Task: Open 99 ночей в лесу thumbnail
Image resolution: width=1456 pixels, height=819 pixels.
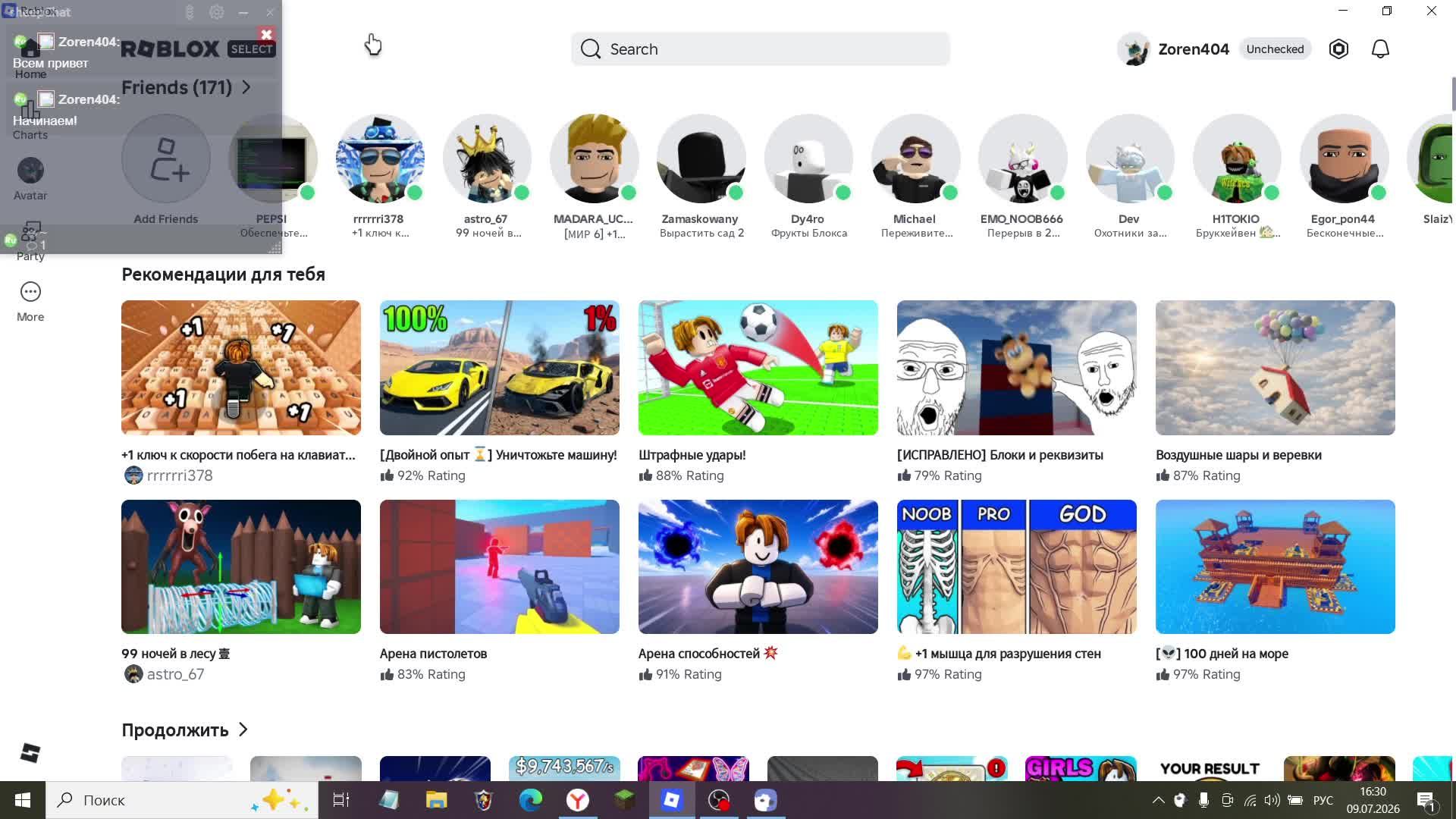Action: click(241, 566)
